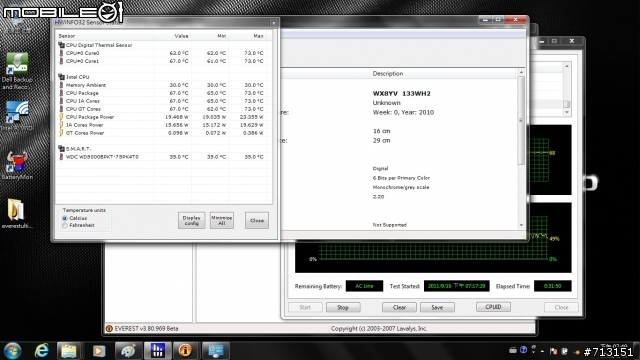Click the power icon beside GT Cores Power

61,133
